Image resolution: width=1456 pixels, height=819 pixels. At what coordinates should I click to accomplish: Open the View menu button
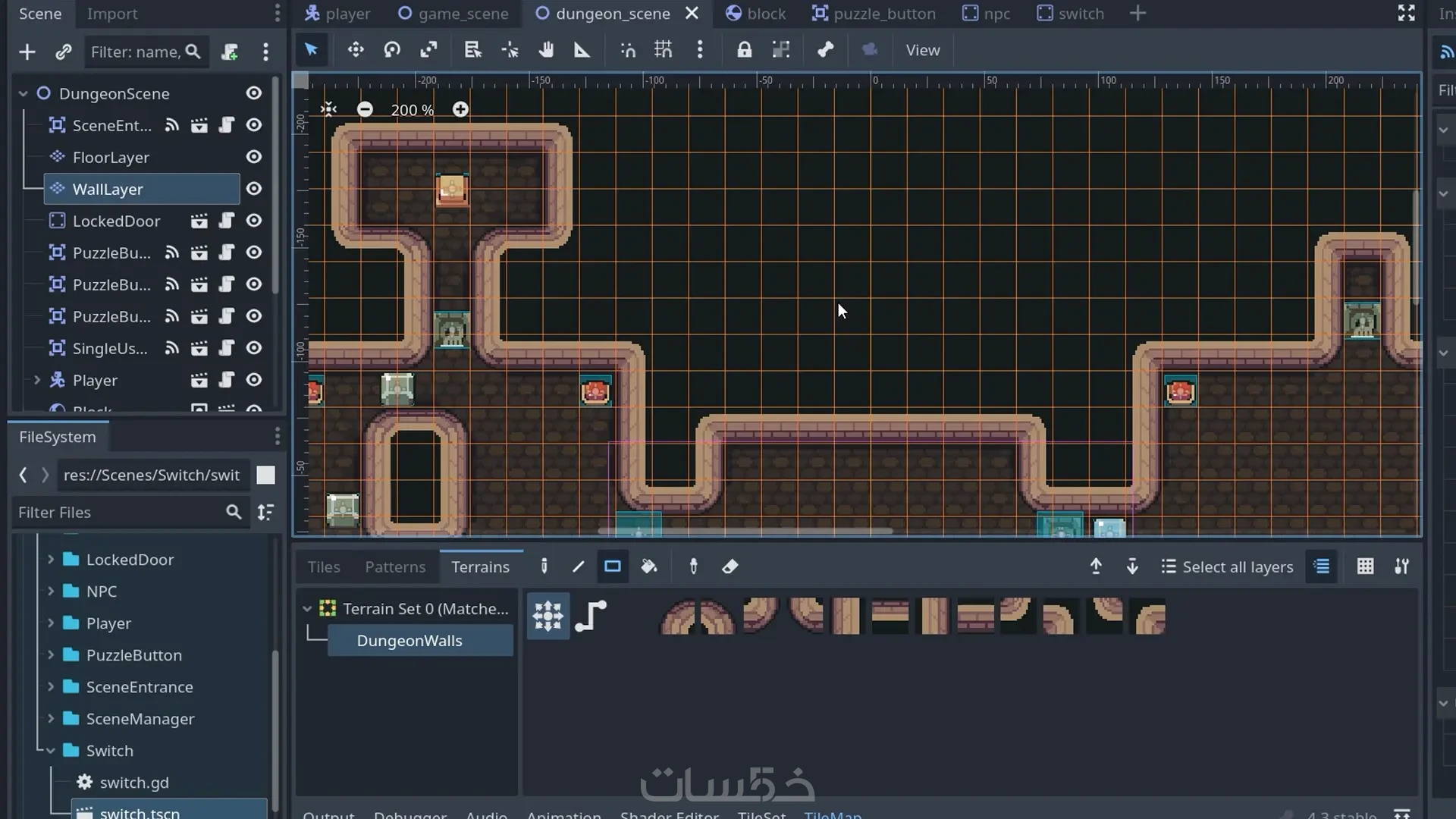pos(922,50)
